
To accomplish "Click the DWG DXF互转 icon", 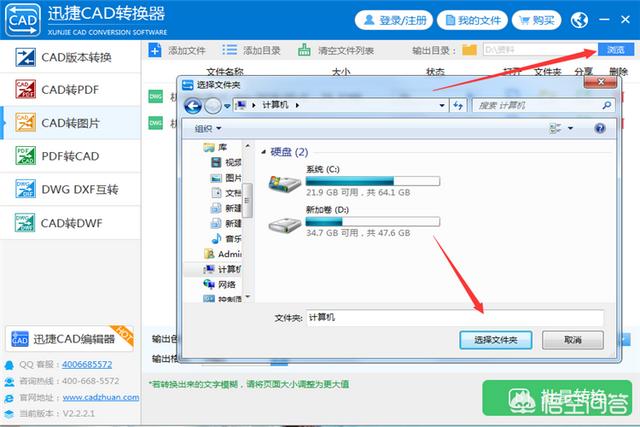I will pyautogui.click(x=25, y=189).
